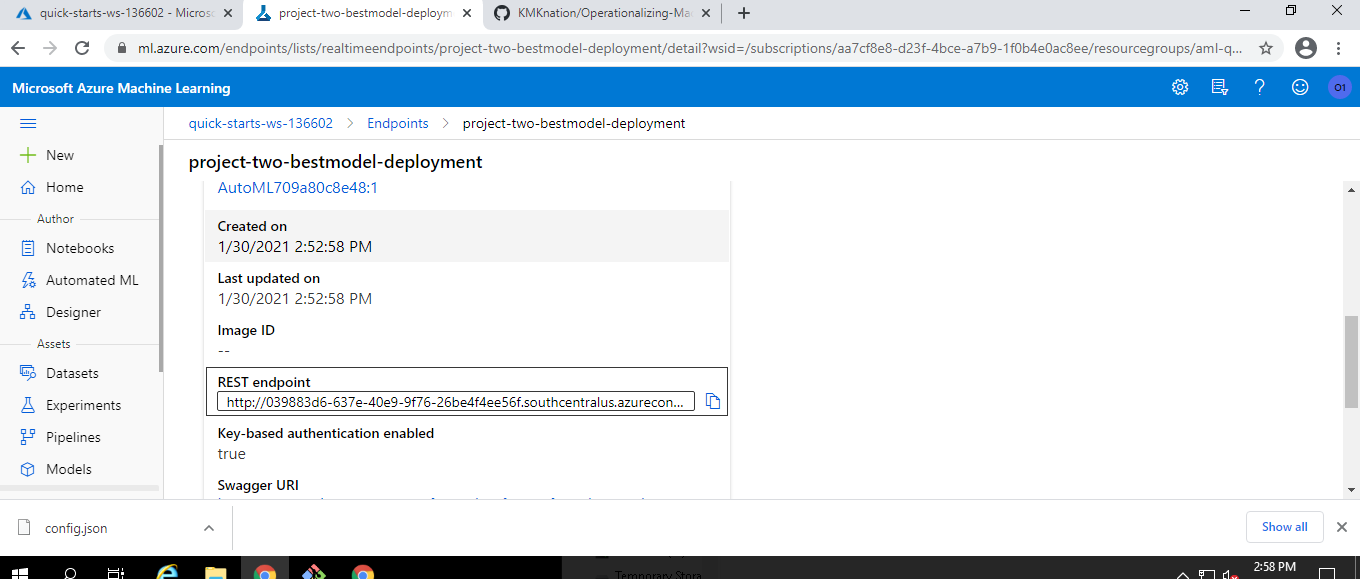Copy the REST endpoint URL
This screenshot has height=579, width=1360.
click(x=713, y=401)
